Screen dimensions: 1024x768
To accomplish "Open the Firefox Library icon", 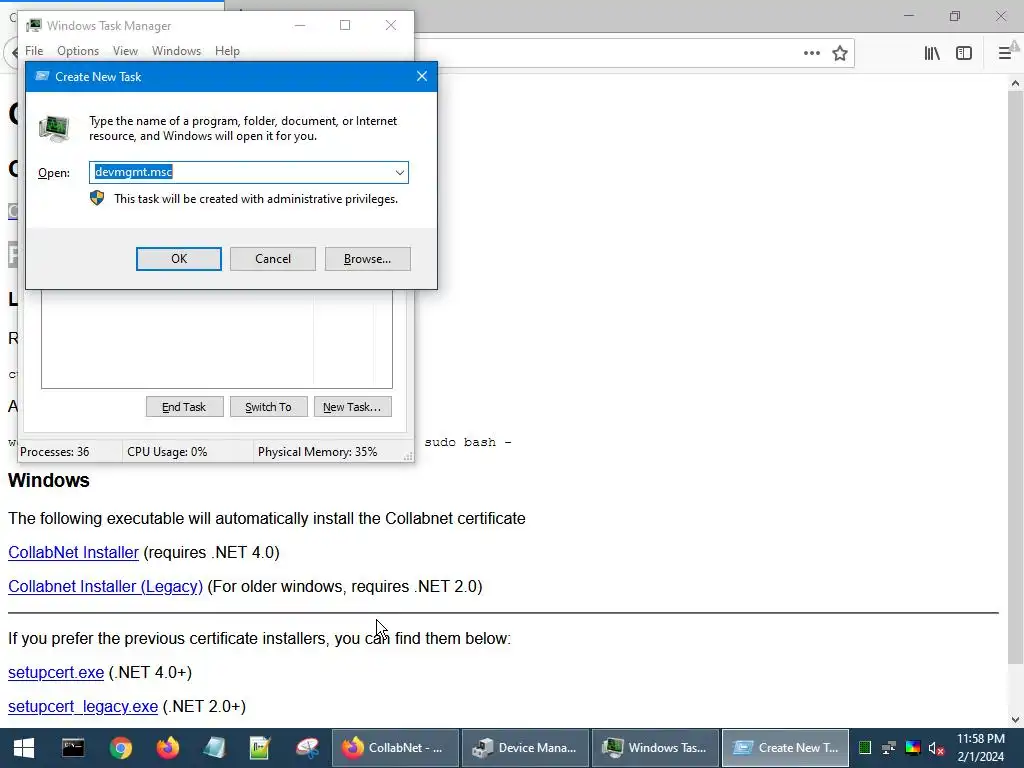I will (x=932, y=53).
